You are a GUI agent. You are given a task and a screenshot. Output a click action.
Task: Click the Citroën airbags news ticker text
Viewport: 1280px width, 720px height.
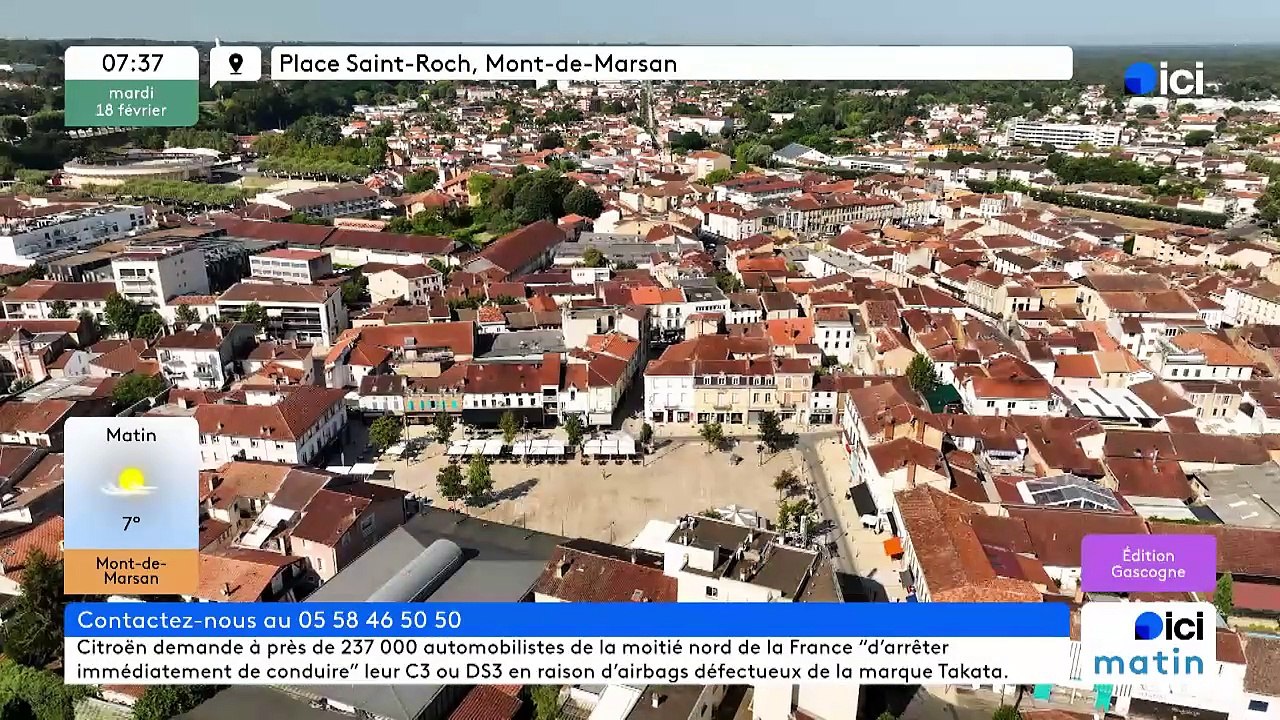click(x=542, y=659)
